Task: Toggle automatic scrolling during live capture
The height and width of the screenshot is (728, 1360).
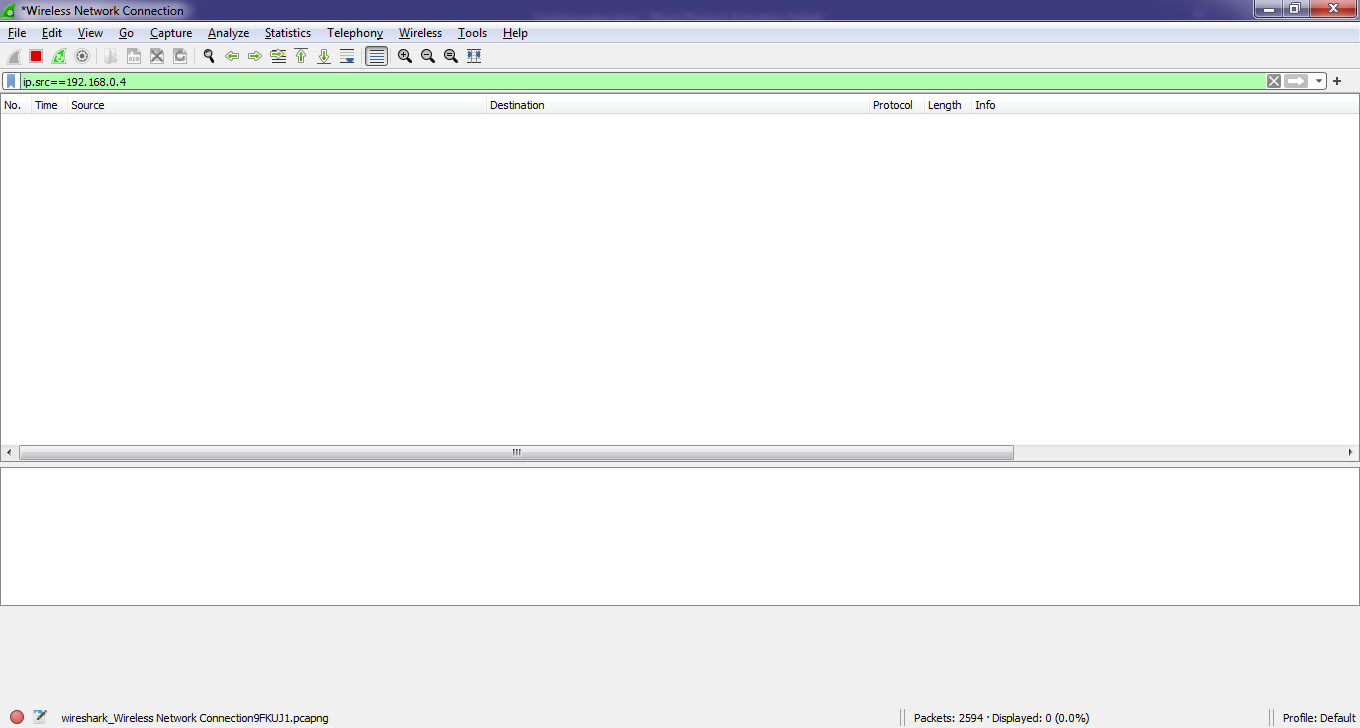Action: (x=347, y=56)
